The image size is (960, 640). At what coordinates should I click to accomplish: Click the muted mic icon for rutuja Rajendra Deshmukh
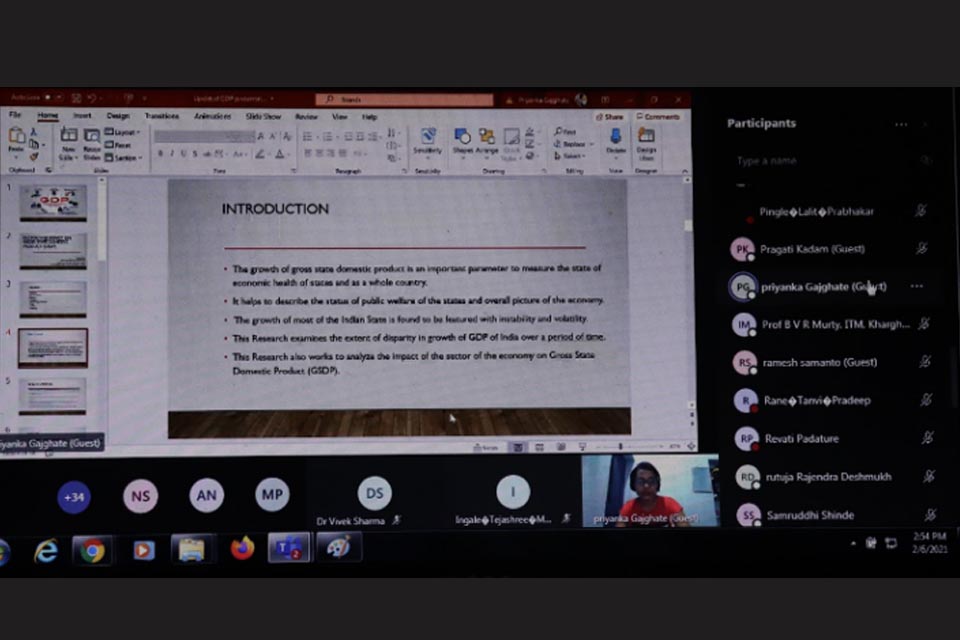[929, 476]
